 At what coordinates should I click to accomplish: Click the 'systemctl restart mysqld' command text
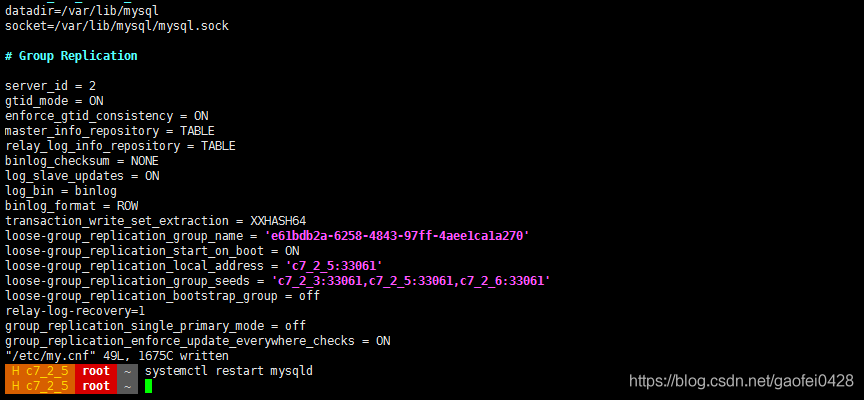point(229,371)
